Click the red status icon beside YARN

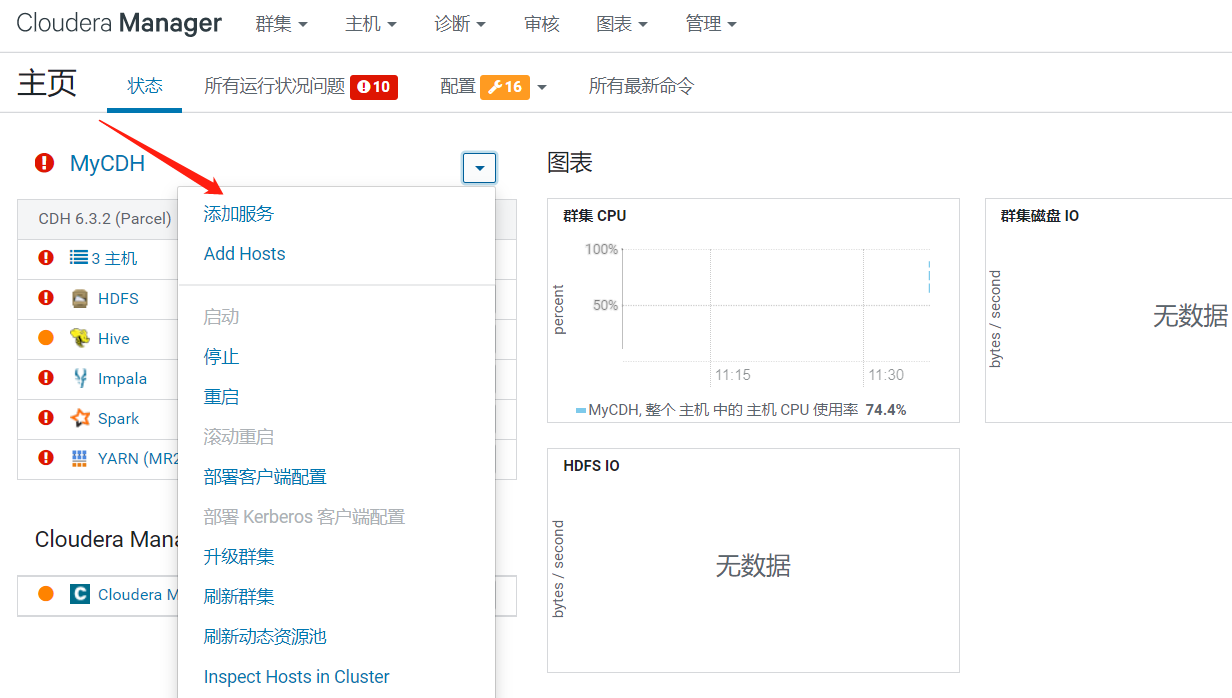tap(46, 458)
